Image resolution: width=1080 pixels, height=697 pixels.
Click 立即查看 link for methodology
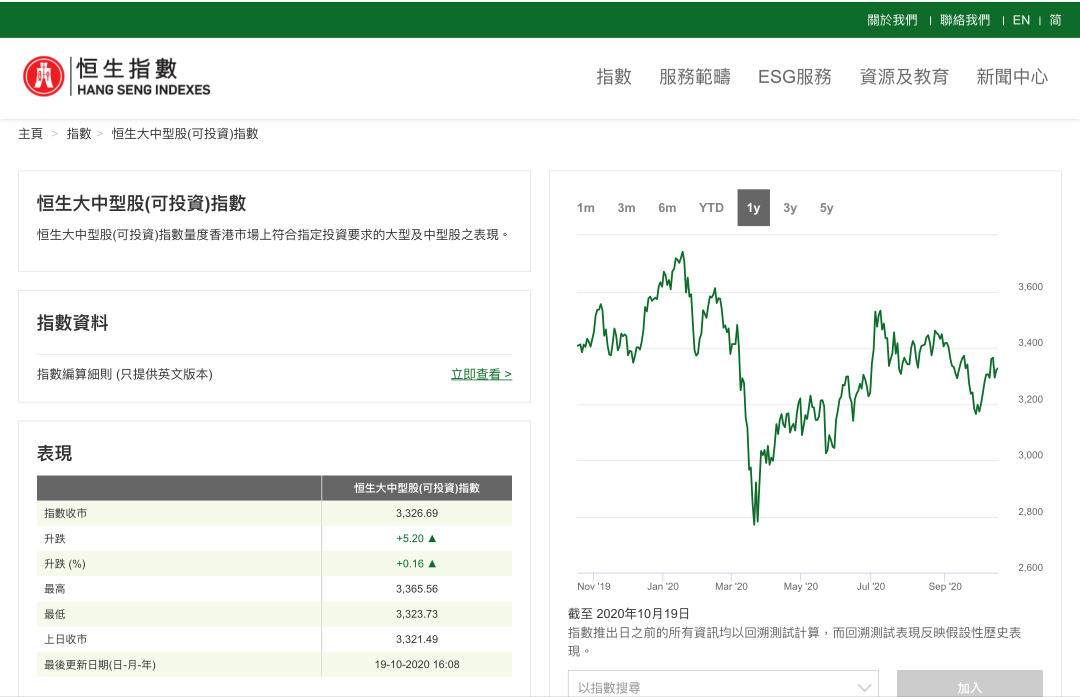481,375
